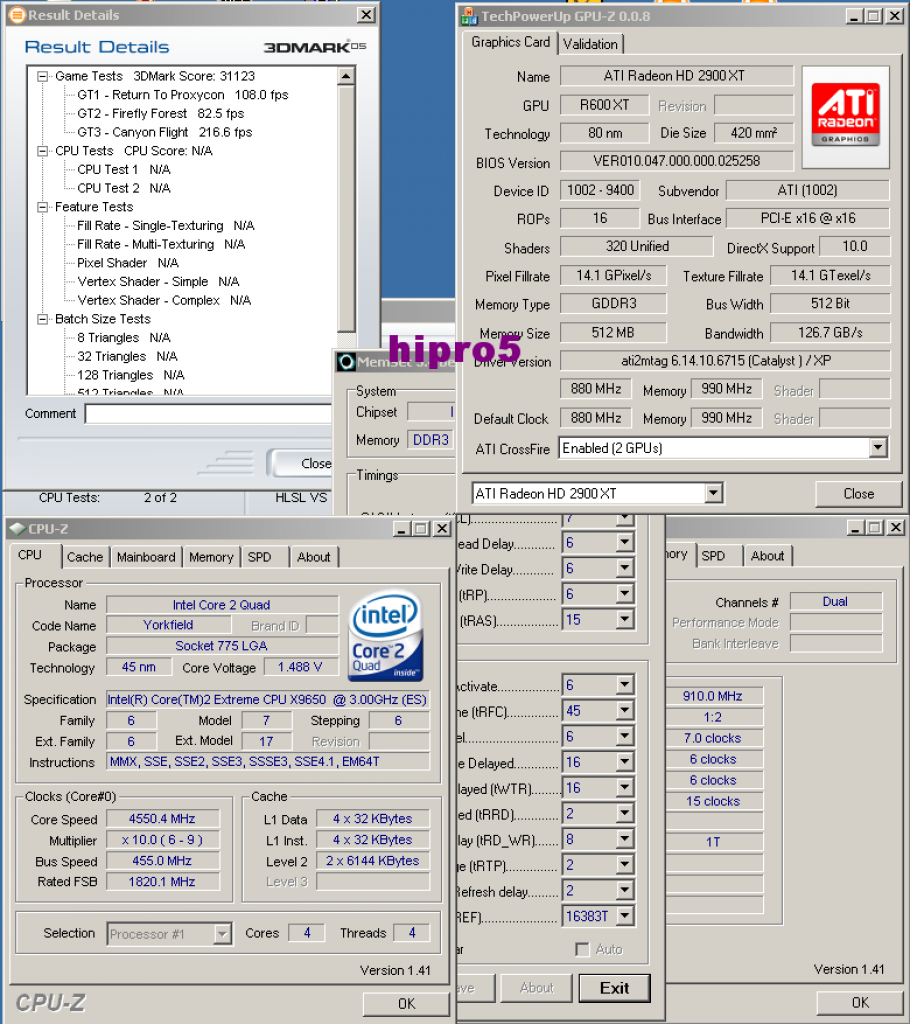Open the Memory tab in left CPU-Z window
This screenshot has height=1024, width=910.
(211, 557)
